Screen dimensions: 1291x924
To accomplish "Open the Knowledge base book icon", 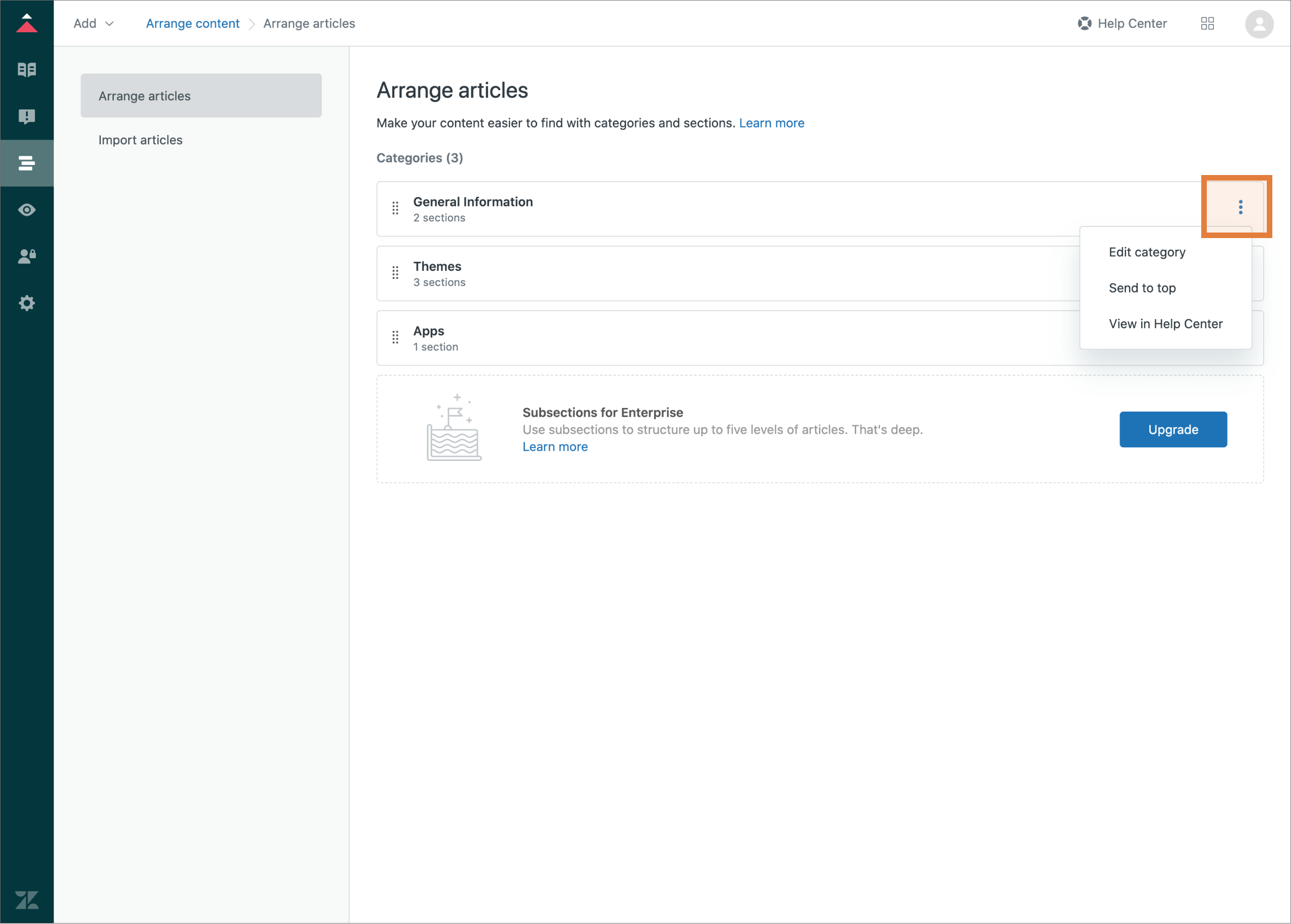I will 27,70.
